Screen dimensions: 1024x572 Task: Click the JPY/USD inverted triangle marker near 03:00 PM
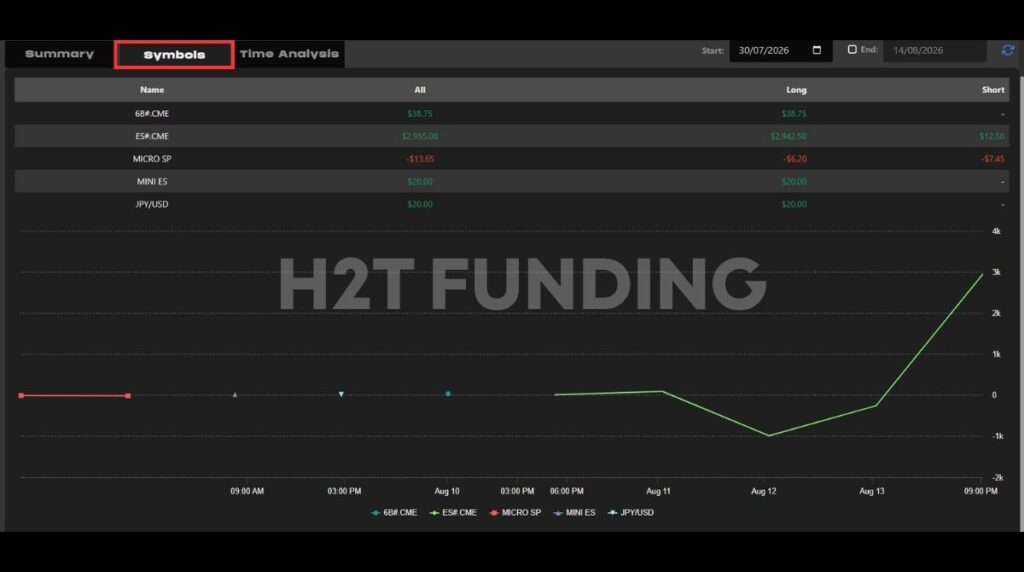(x=341, y=394)
